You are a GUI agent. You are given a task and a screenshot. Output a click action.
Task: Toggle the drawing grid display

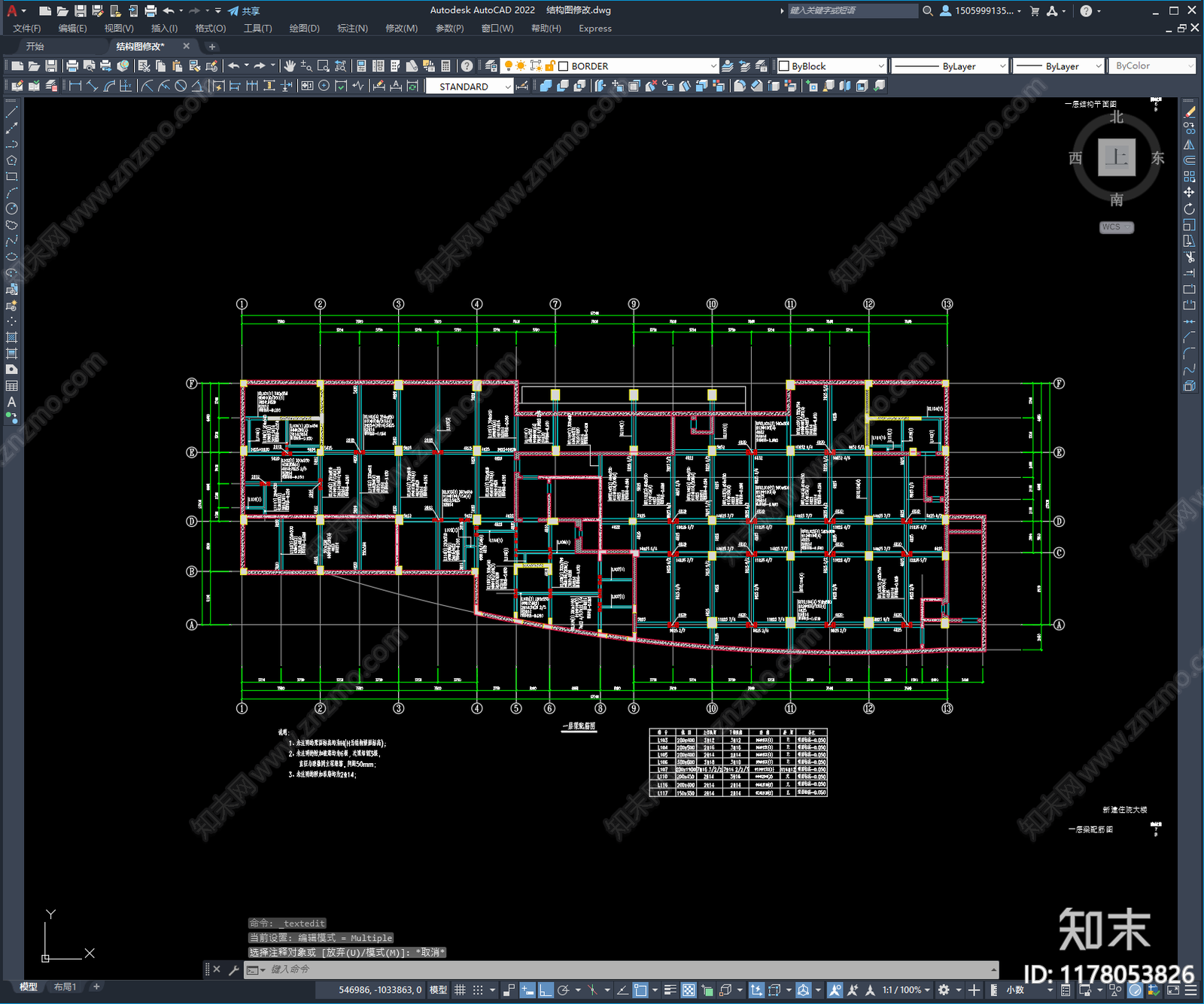click(460, 990)
